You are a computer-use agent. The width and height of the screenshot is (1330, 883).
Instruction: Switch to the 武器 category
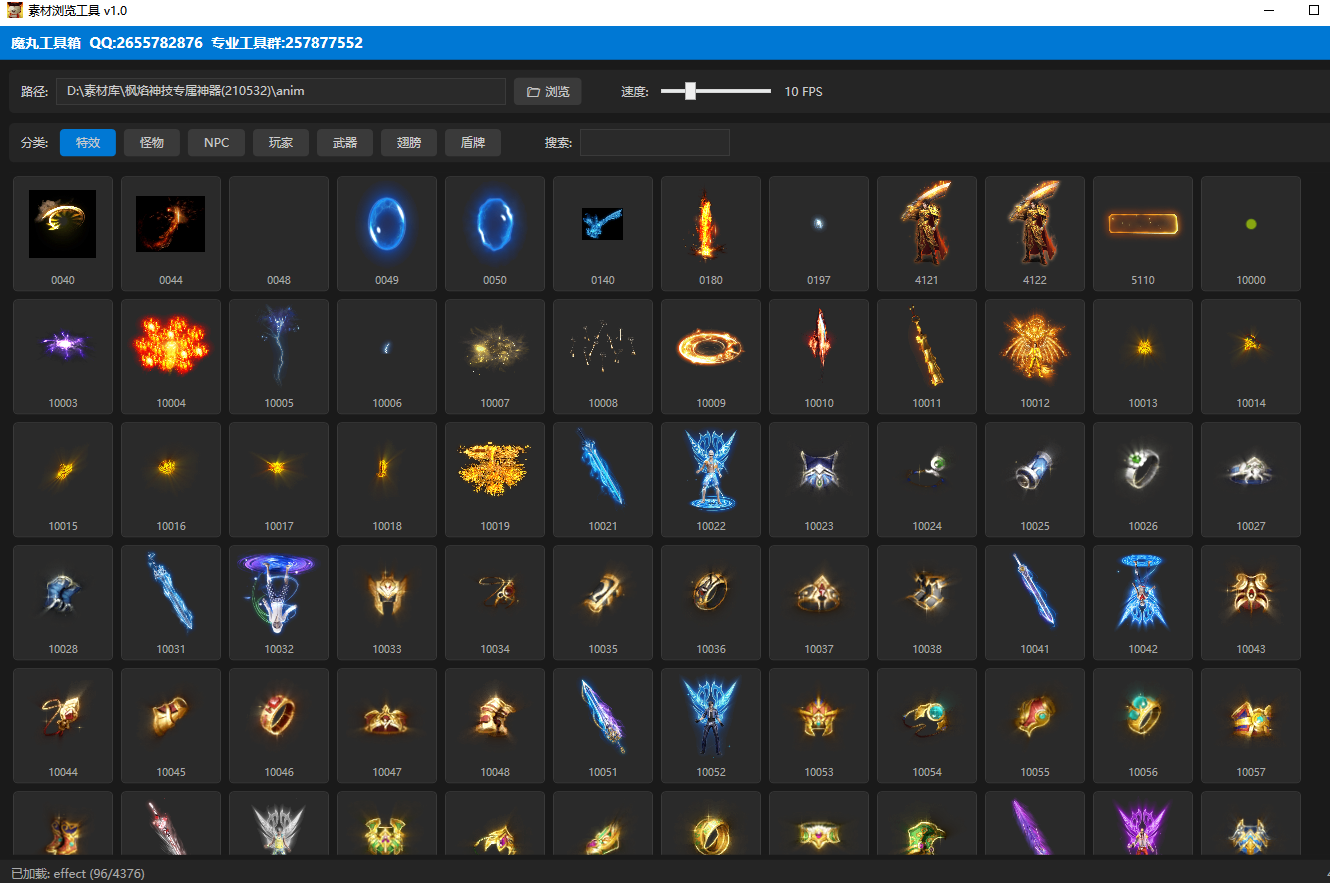click(345, 143)
